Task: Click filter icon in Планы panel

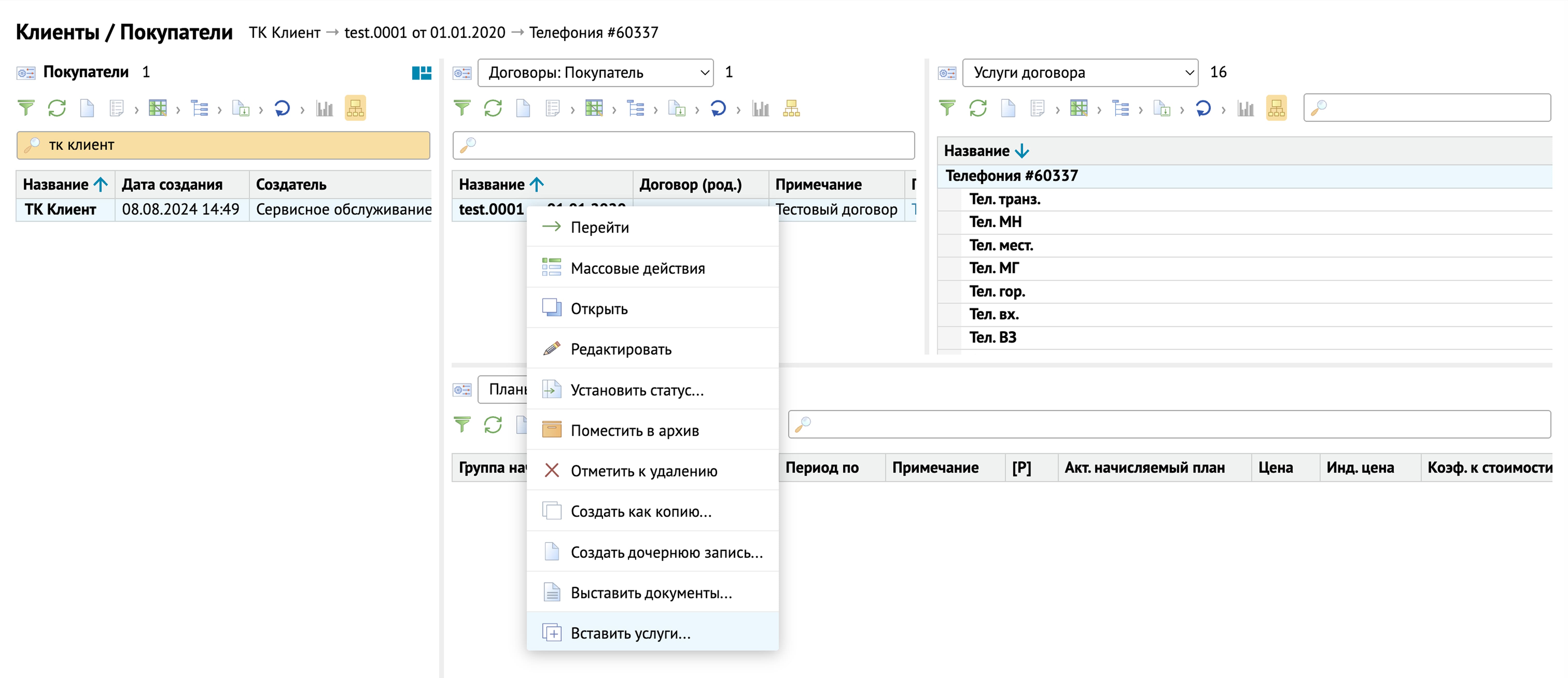Action: coord(462,424)
